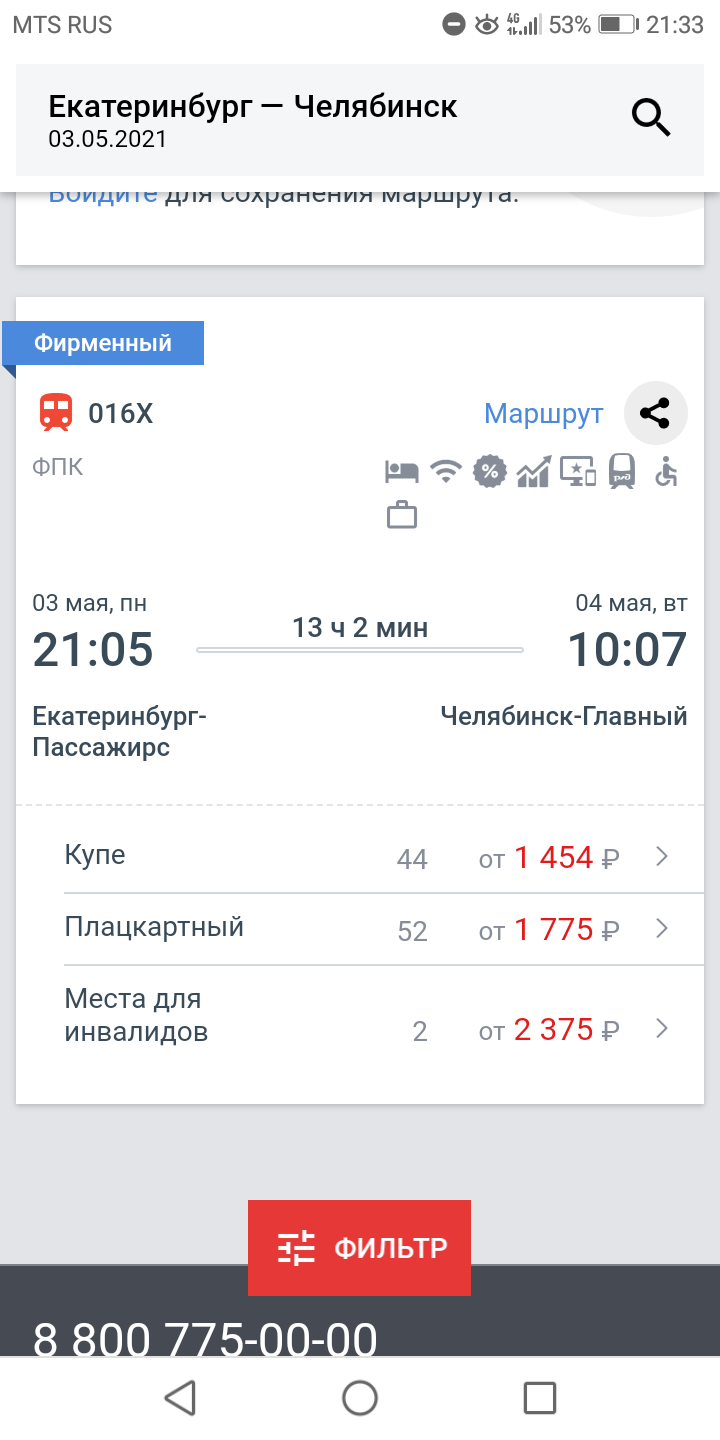The height and width of the screenshot is (1440, 720).
Task: Tap the percent discount badge icon
Action: (489, 472)
